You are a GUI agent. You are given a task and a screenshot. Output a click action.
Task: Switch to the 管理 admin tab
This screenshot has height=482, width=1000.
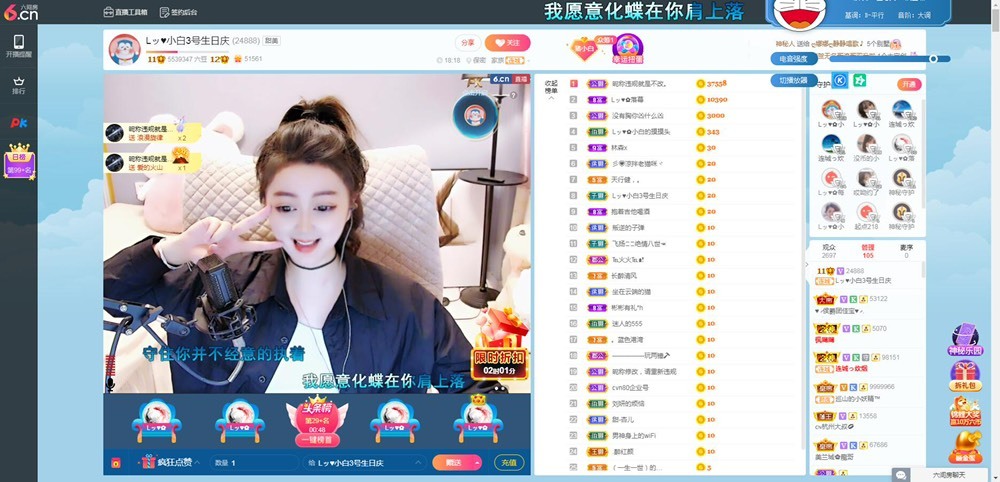pos(868,251)
